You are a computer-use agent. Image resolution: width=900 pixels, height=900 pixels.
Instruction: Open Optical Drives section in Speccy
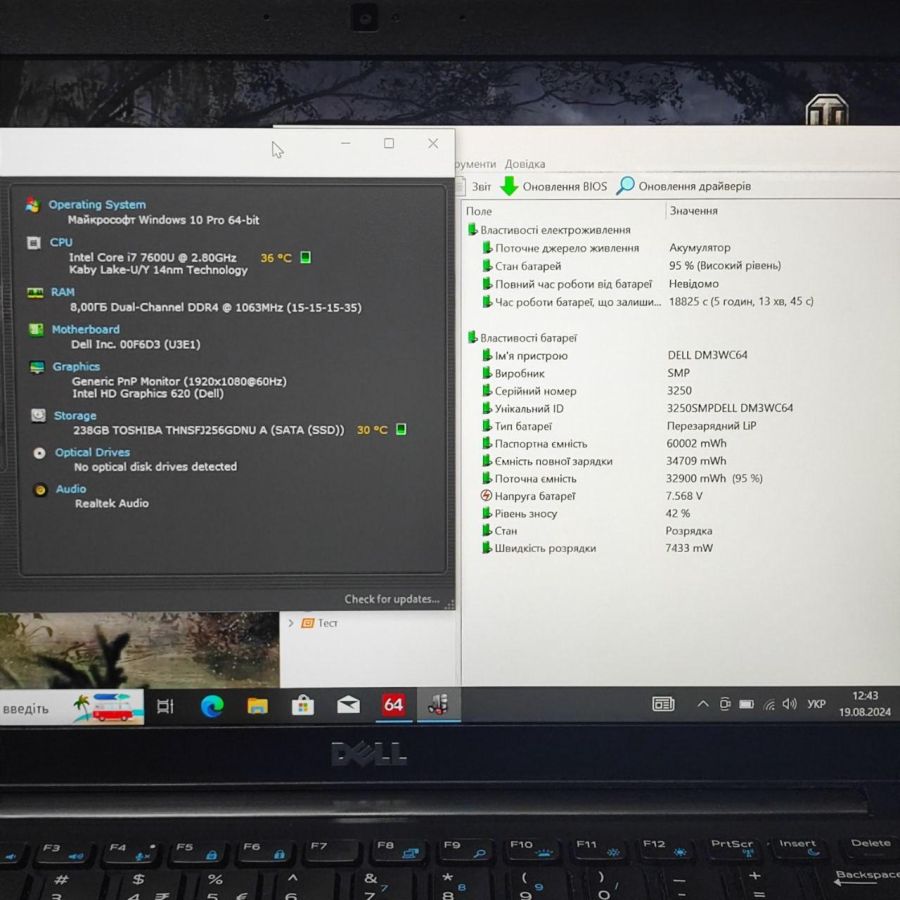coord(92,452)
